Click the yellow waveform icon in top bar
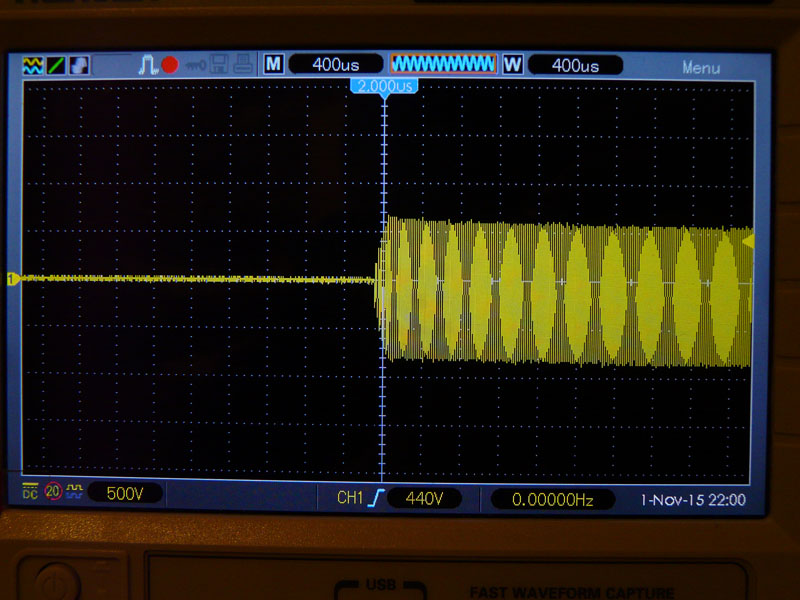The image size is (800, 600). 33,65
